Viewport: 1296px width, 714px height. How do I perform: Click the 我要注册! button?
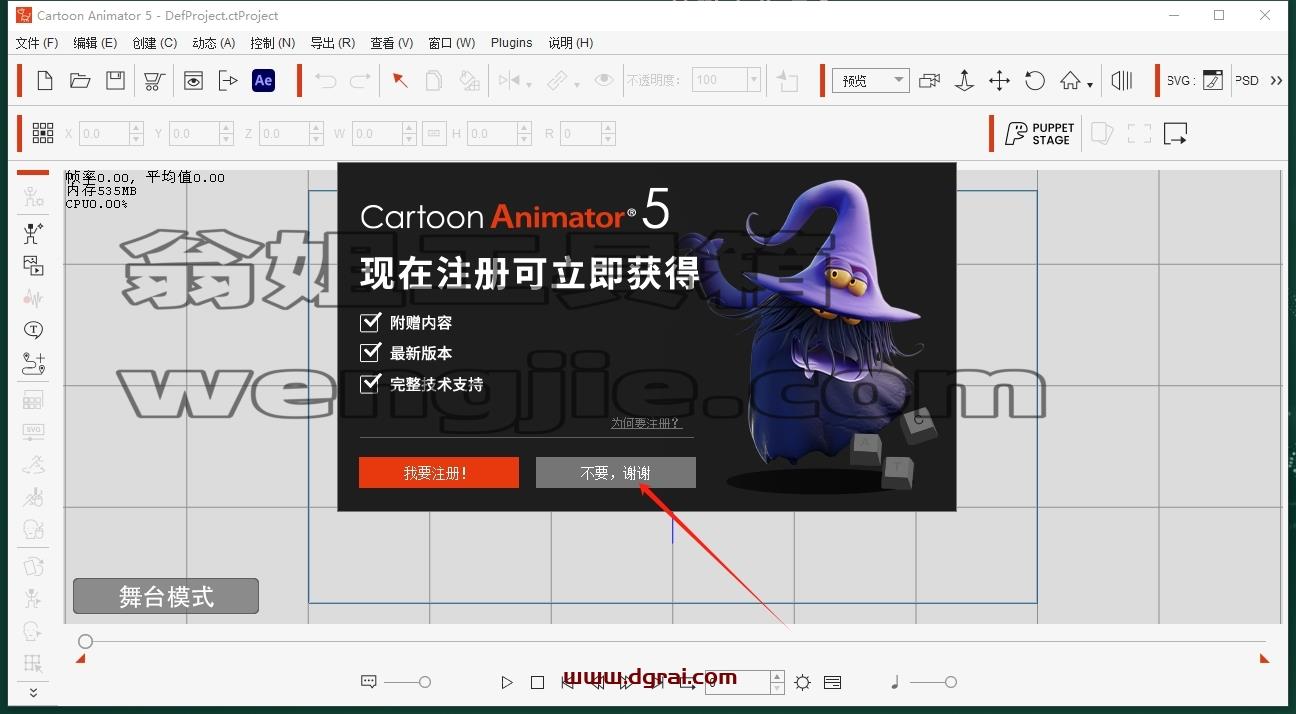(438, 473)
